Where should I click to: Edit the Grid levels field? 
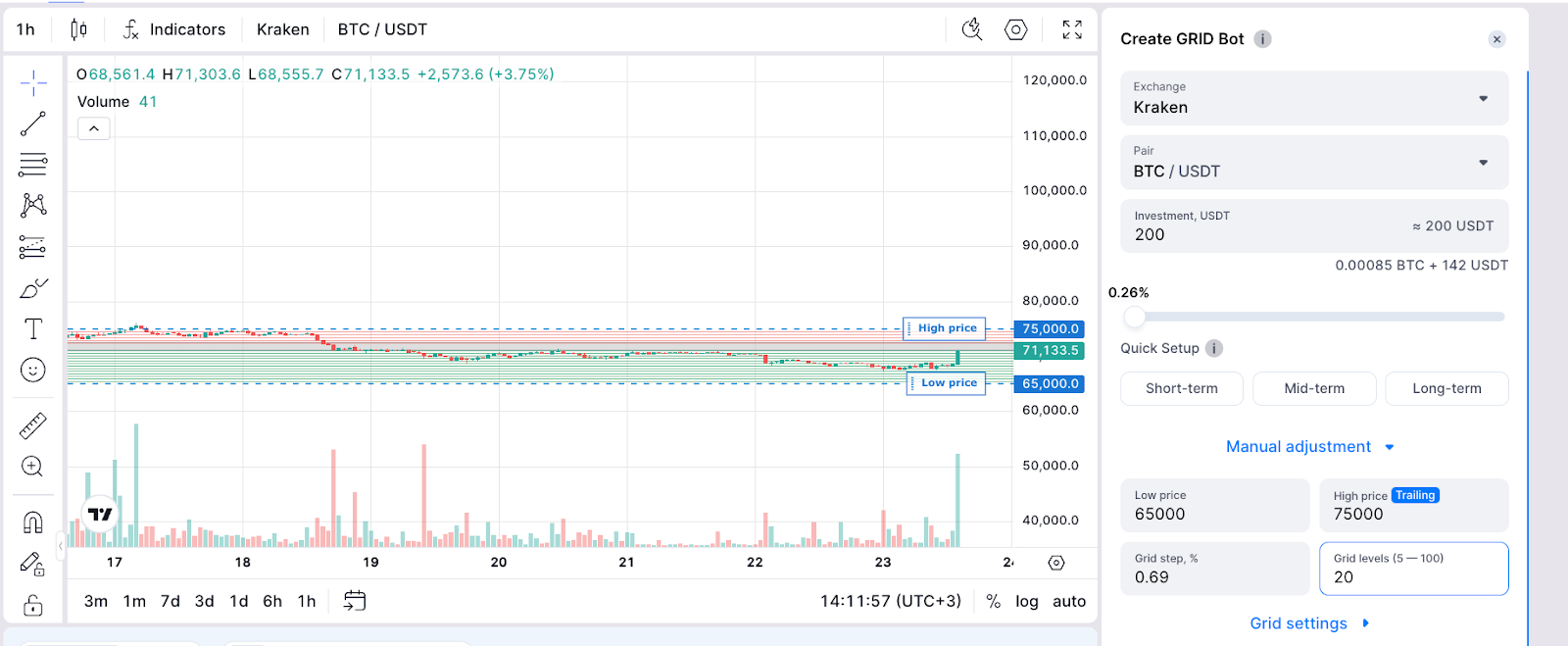pyautogui.click(x=1414, y=569)
